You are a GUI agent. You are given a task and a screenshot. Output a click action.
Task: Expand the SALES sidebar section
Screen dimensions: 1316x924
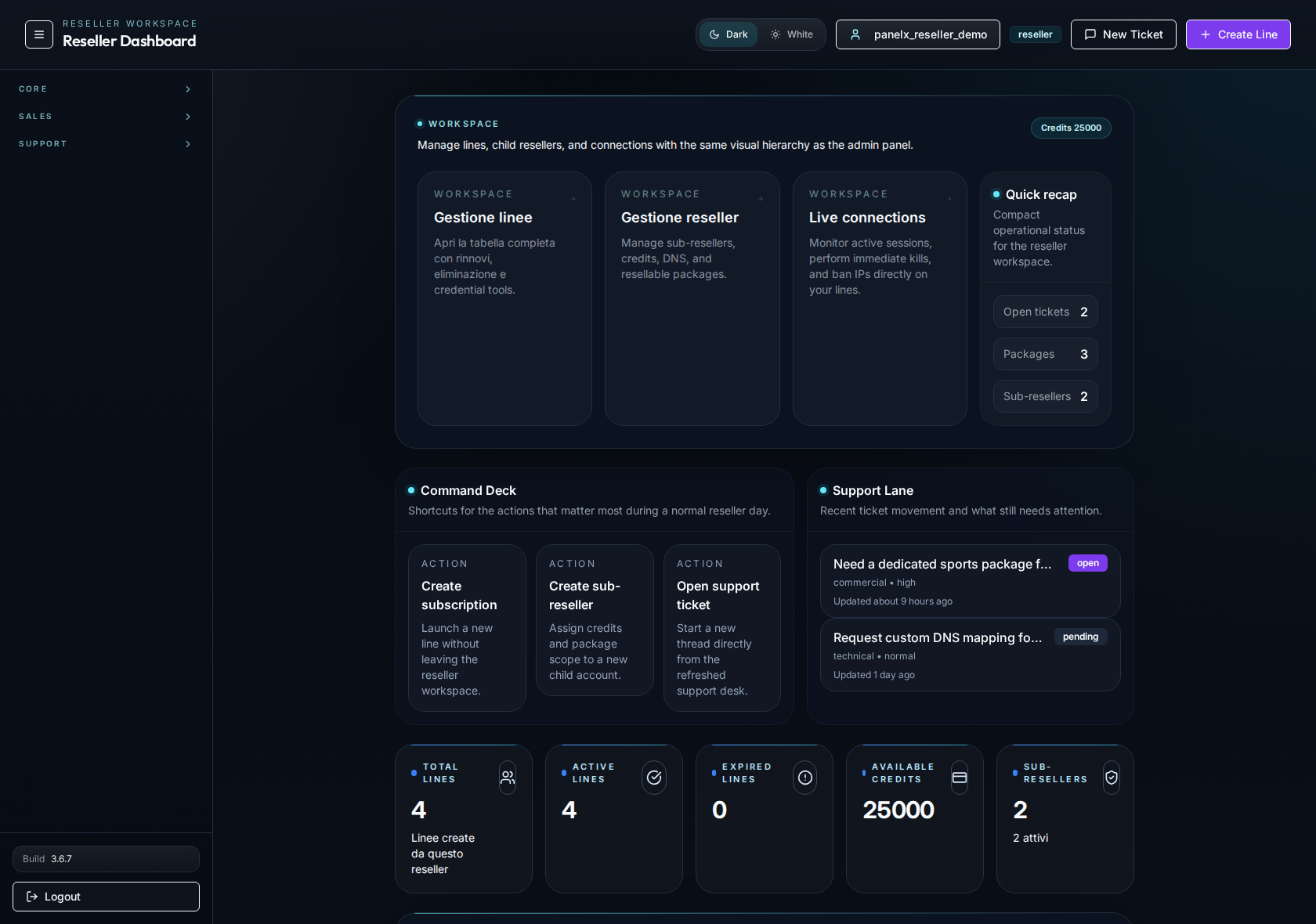(x=105, y=117)
